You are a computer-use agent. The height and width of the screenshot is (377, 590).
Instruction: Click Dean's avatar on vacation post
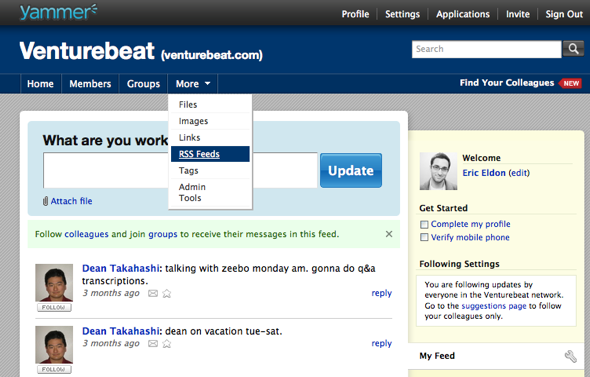(x=54, y=345)
